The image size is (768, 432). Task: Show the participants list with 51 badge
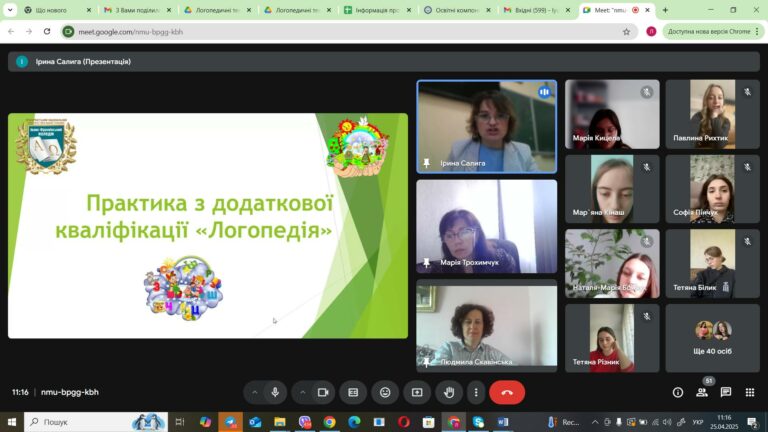702,392
